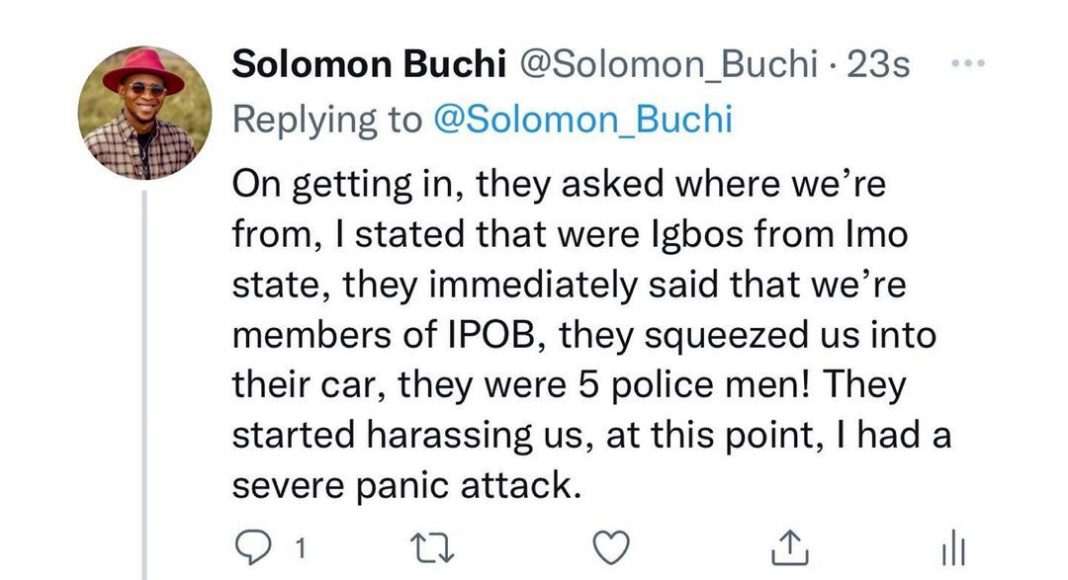Tap the share upload arrow icon
The image size is (1068, 580).
(x=791, y=547)
